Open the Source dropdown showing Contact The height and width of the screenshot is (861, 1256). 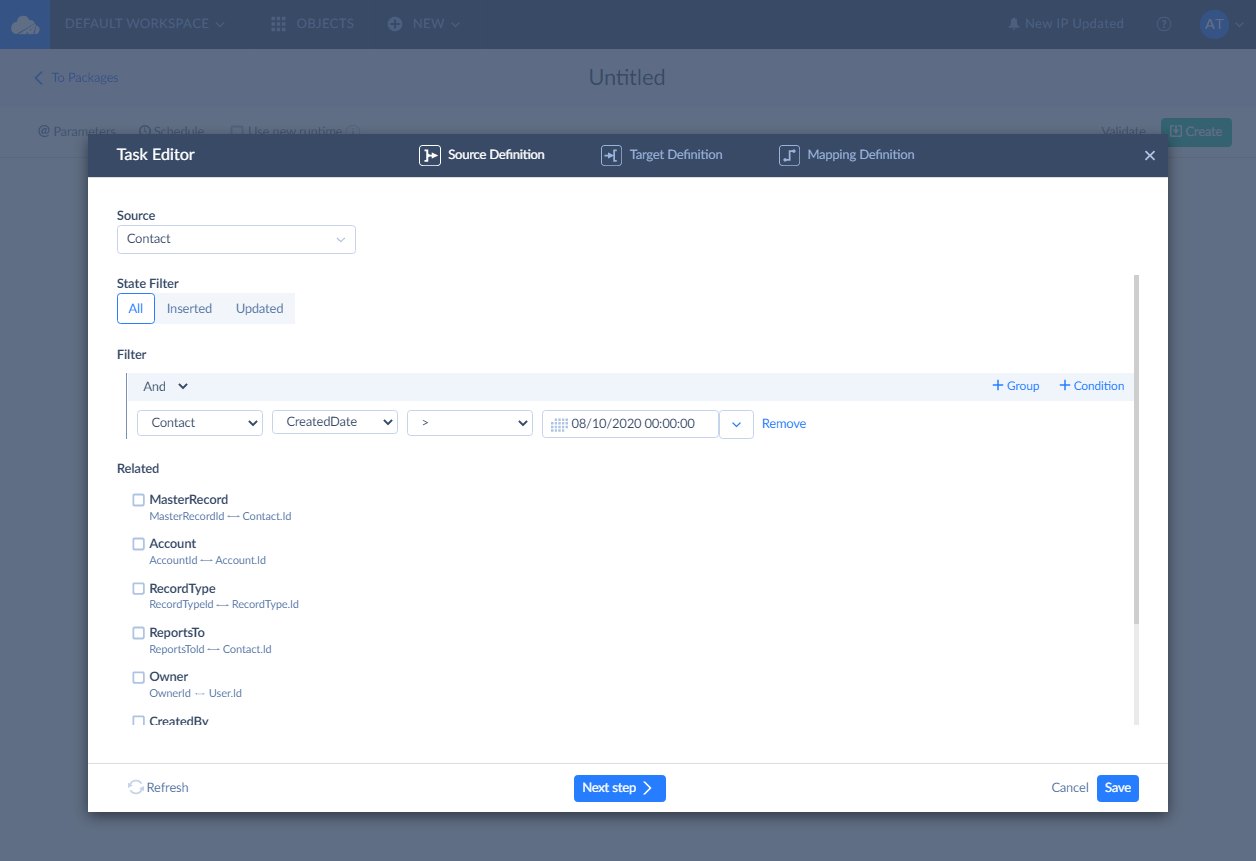[236, 239]
